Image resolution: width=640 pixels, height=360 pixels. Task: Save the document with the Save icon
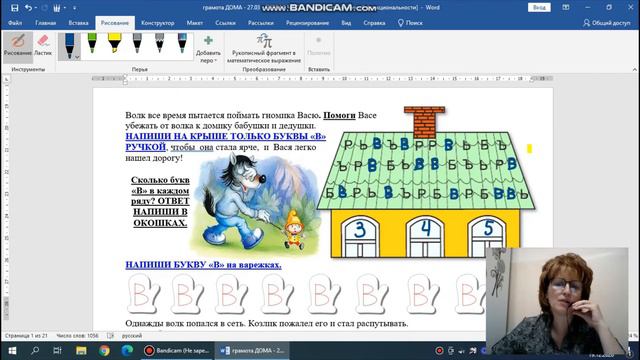click(15, 8)
